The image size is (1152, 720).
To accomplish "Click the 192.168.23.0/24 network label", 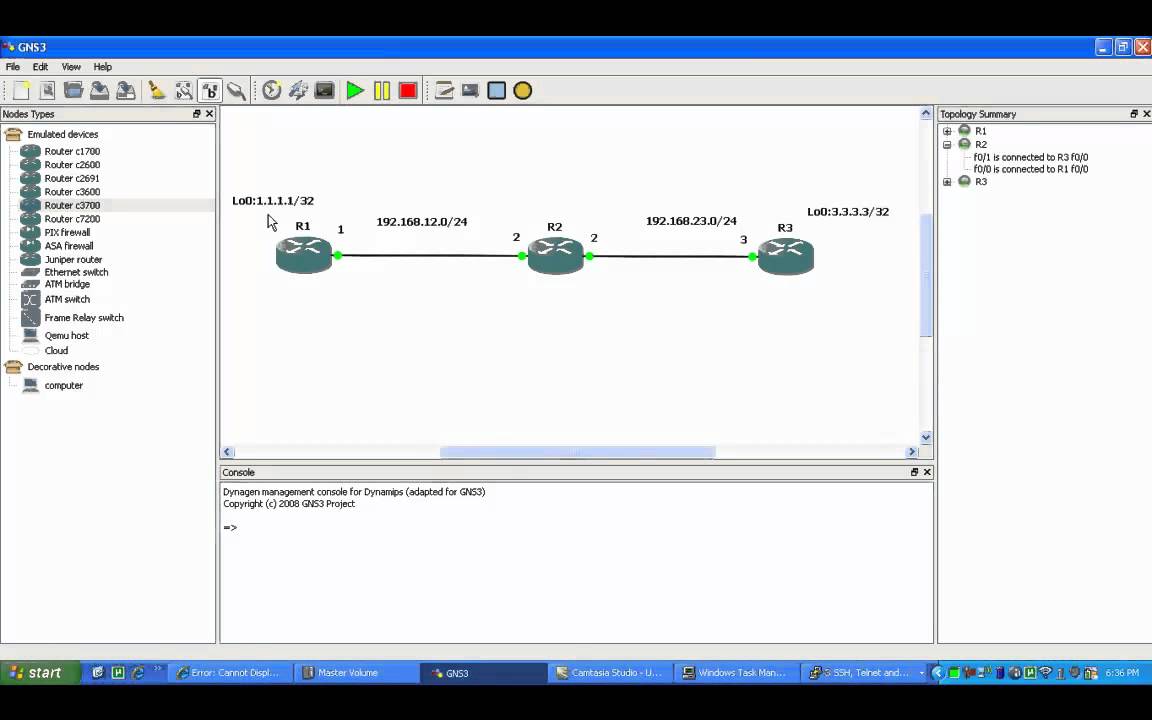I will click(x=691, y=221).
